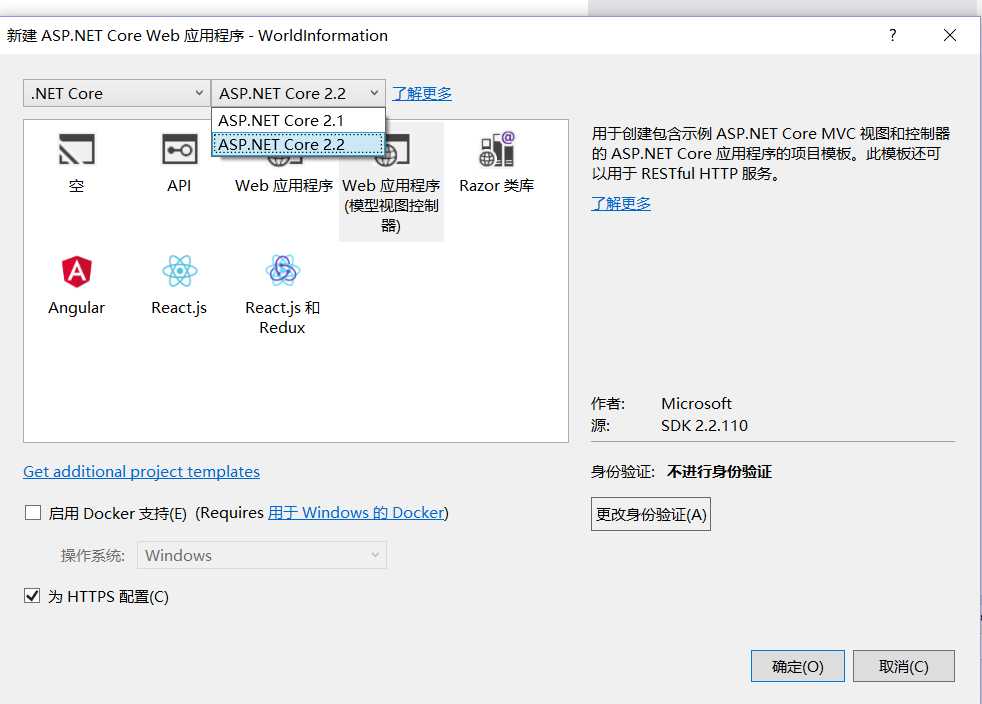Click the help question mark icon
The image size is (982, 704).
coord(892,35)
